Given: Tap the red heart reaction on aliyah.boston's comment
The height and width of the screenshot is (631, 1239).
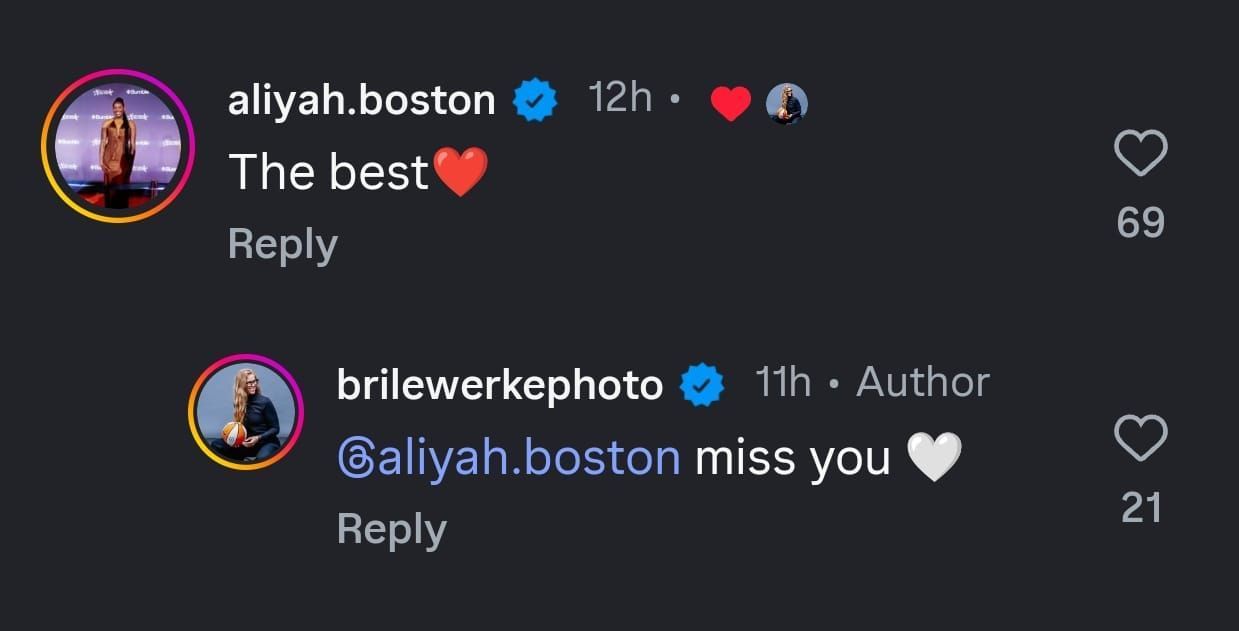Looking at the screenshot, I should (x=731, y=101).
